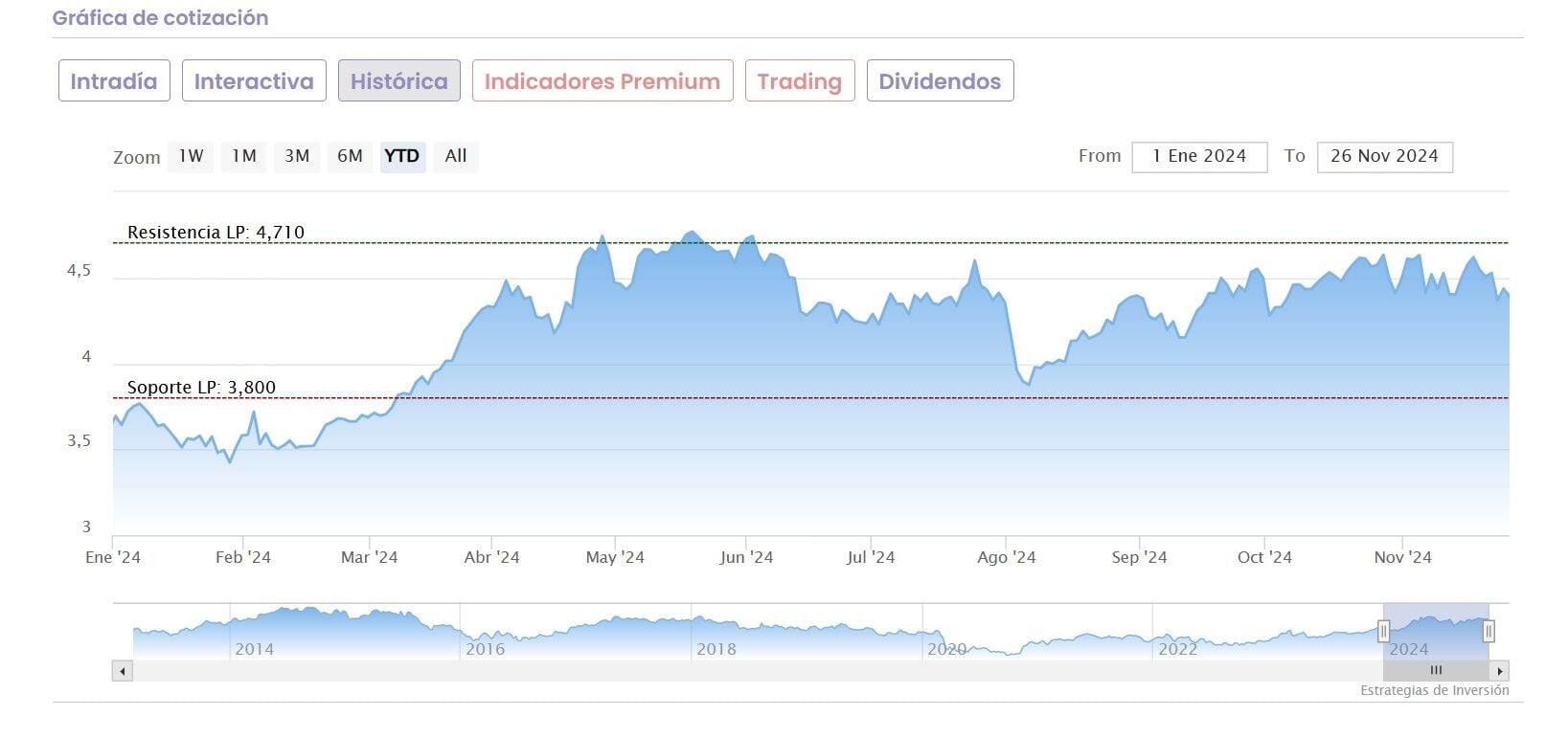
Task: Click the To date field
Action: point(1384,157)
